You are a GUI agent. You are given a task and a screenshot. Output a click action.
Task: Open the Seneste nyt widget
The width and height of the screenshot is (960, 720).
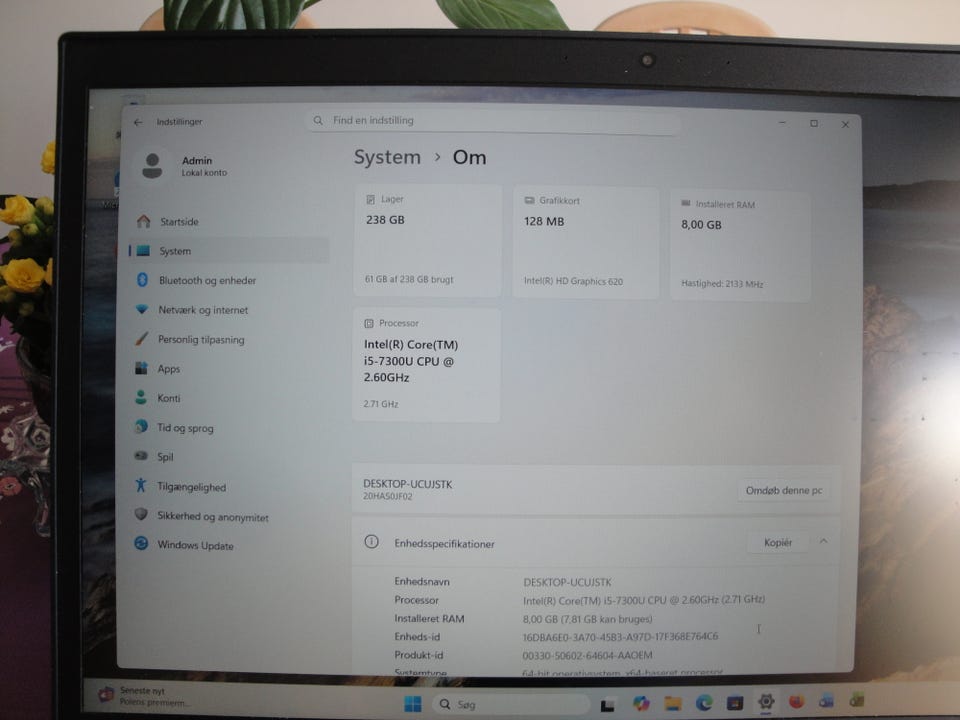coord(147,696)
